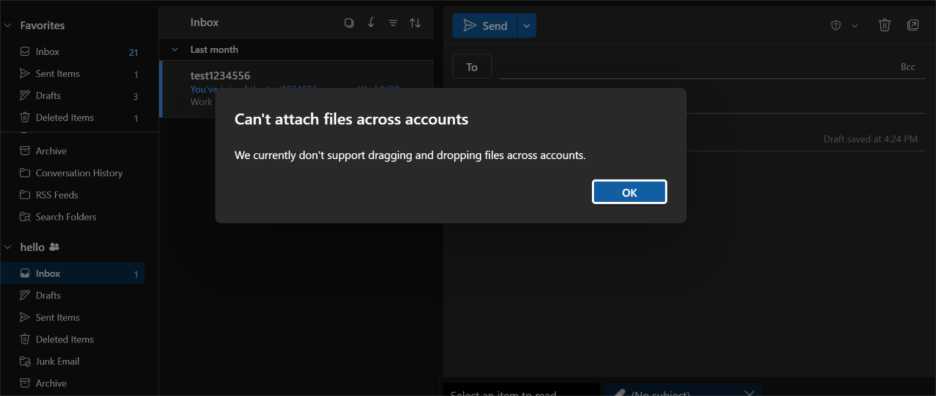
Task: Click the dialog title Can't attach files across accounts
Action: 351,119
